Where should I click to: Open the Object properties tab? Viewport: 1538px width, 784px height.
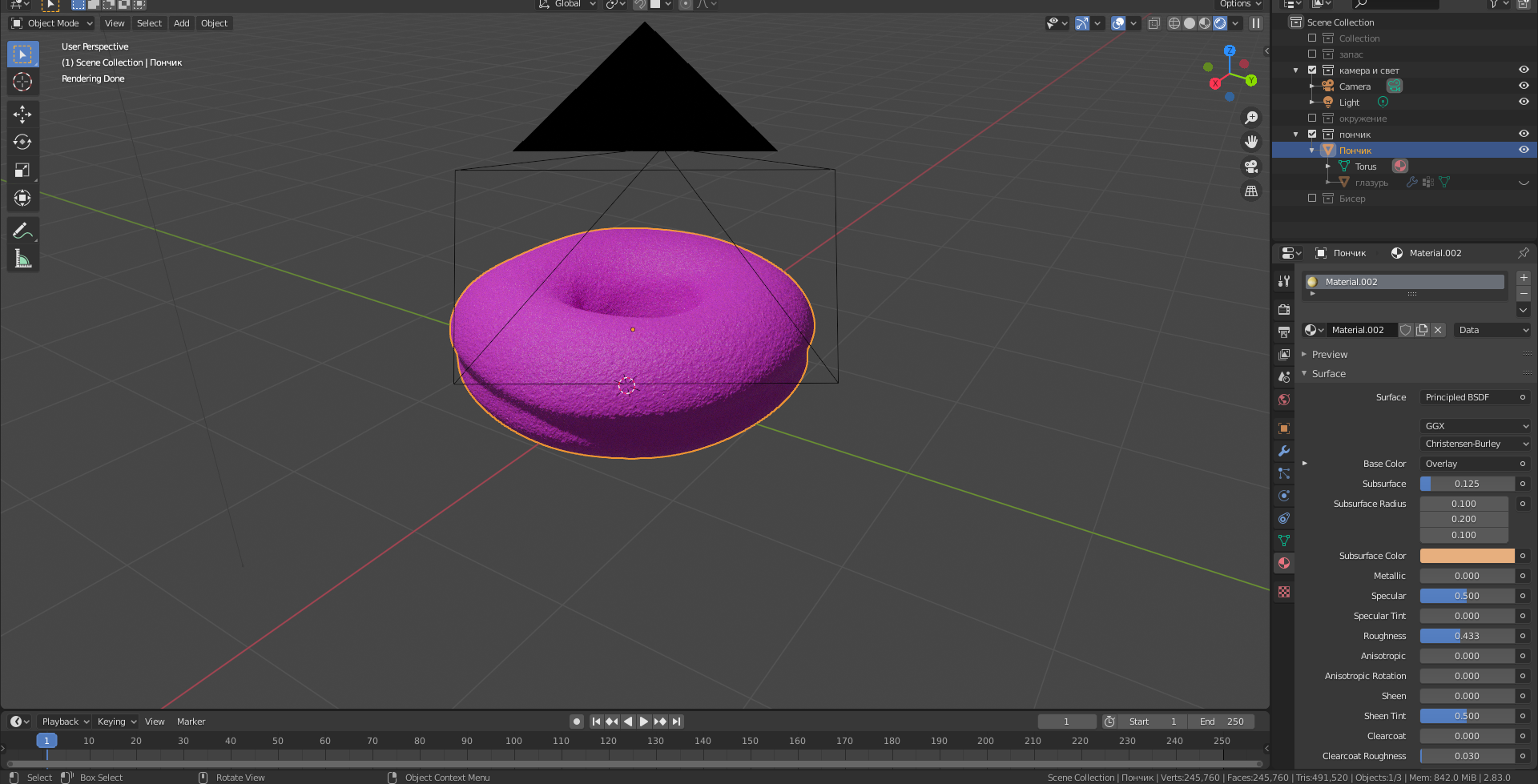click(1284, 428)
